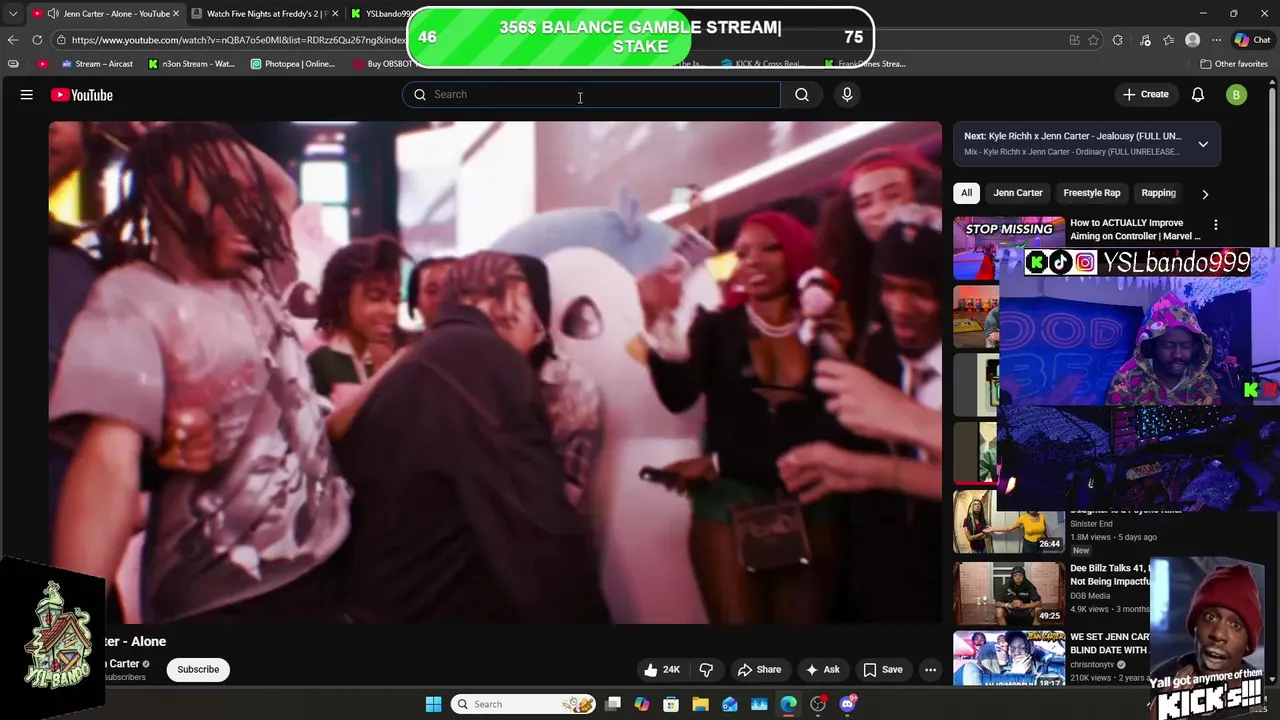Select the Freestyle Rap filter chip
This screenshot has height=720, width=1280.
point(1092,193)
